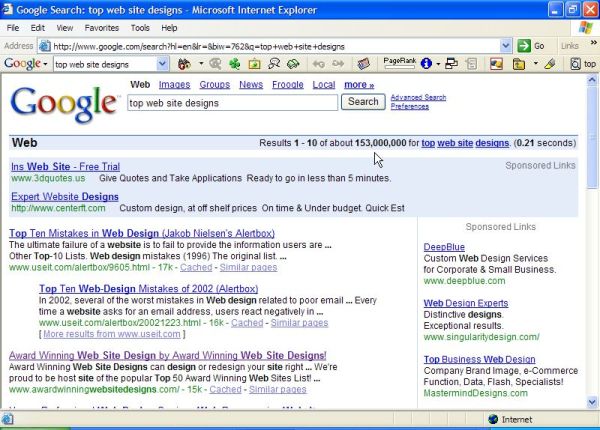
Task: Click the Internet zone globe in status bar
Action: coord(493,419)
